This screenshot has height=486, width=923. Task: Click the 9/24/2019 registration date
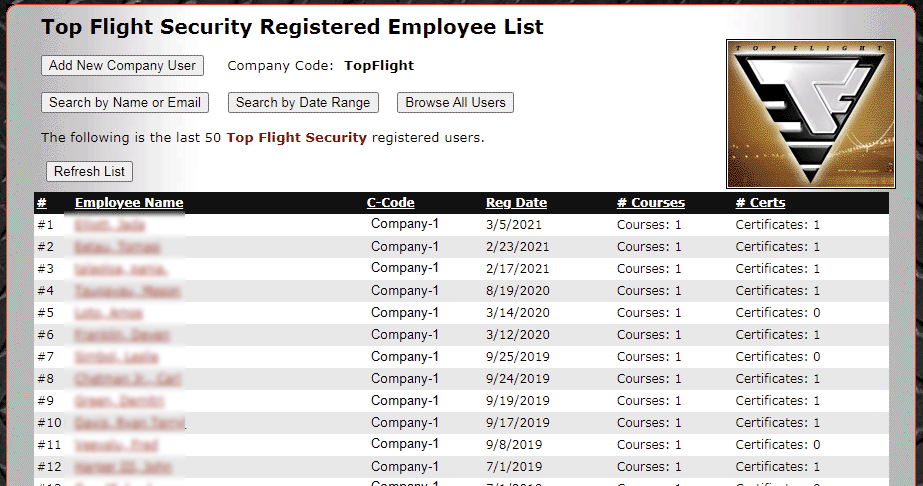(517, 379)
